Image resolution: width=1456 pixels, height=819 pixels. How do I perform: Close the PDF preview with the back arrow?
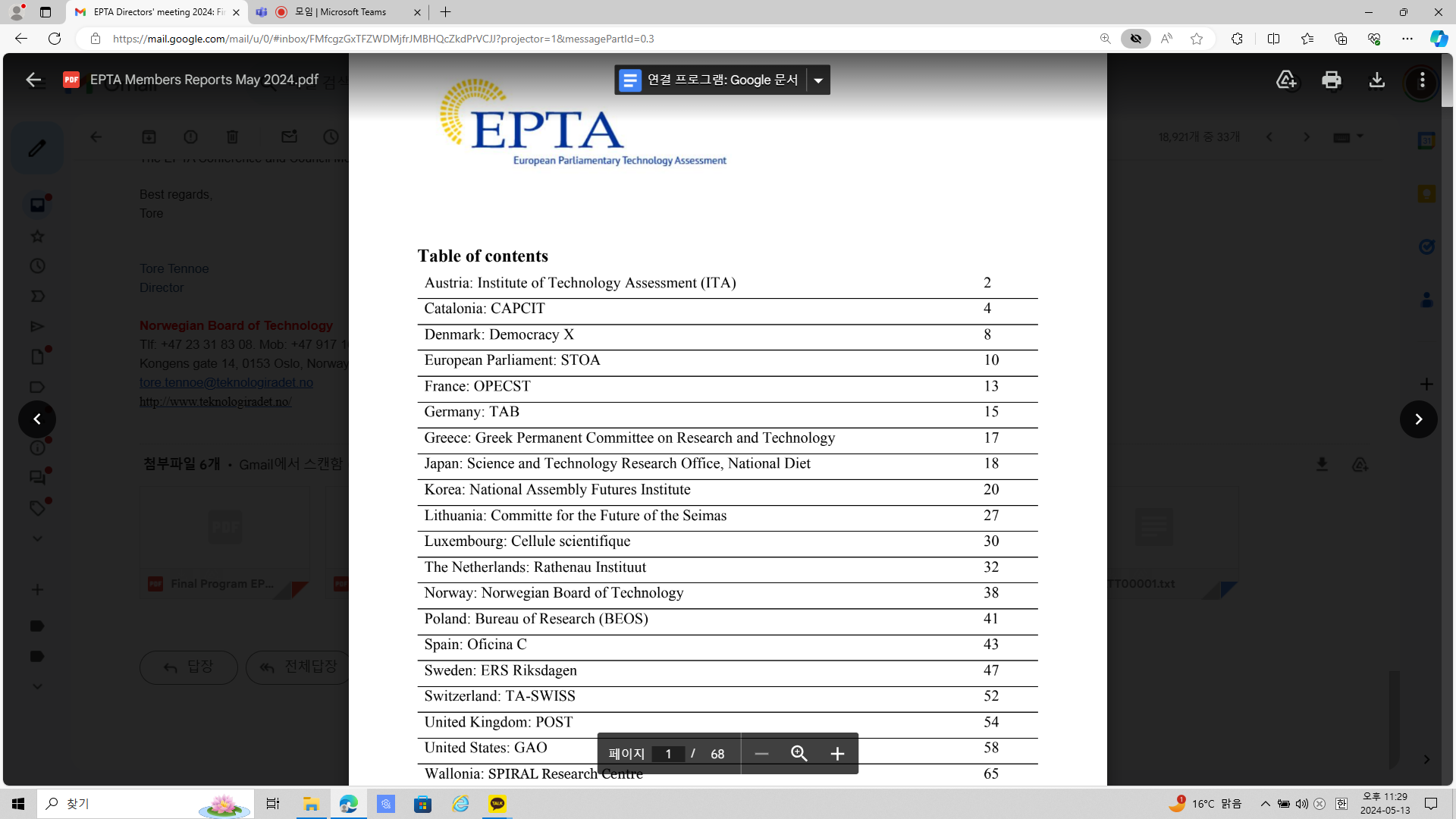coord(33,80)
